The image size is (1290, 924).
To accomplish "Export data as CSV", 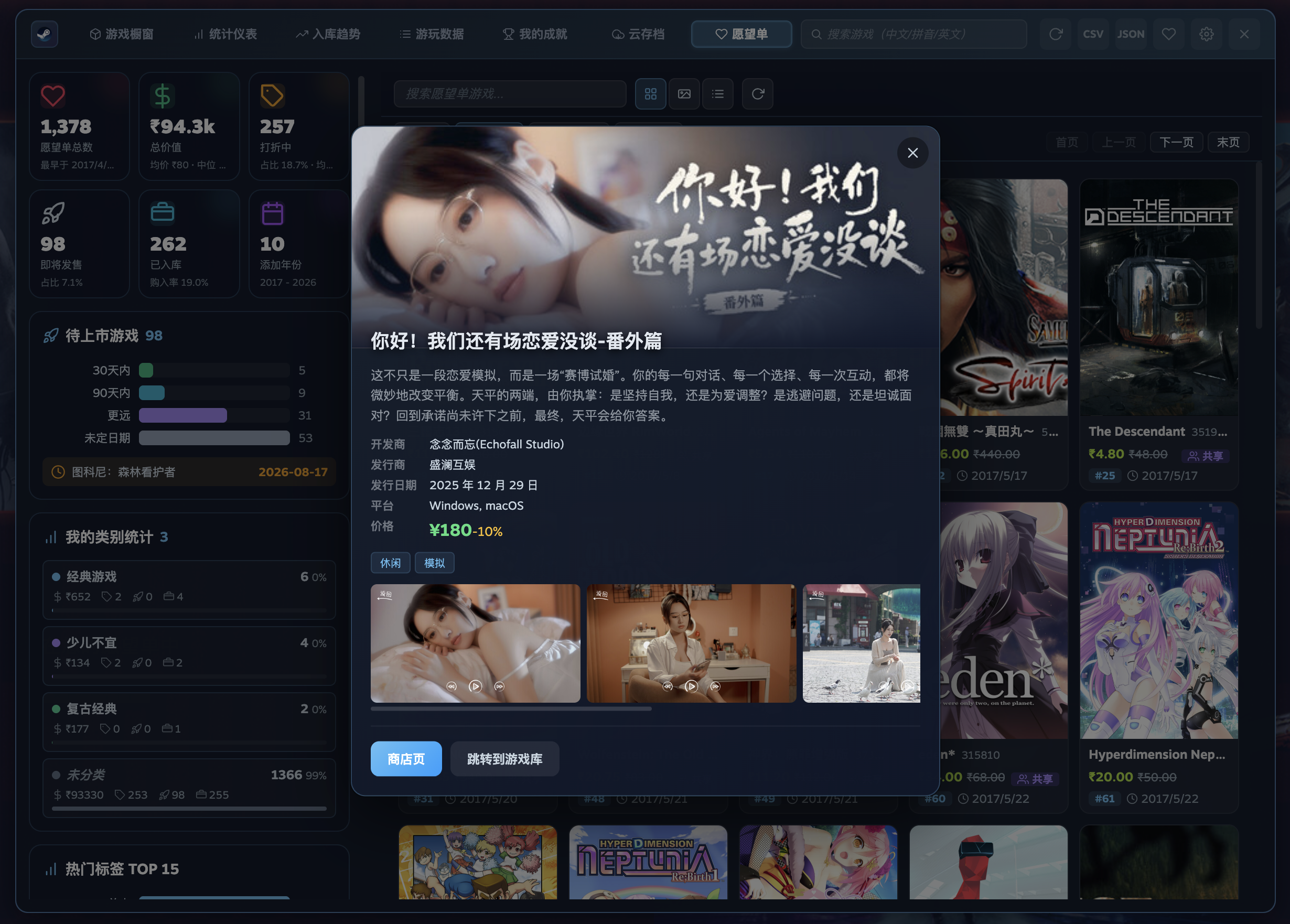I will tap(1093, 34).
